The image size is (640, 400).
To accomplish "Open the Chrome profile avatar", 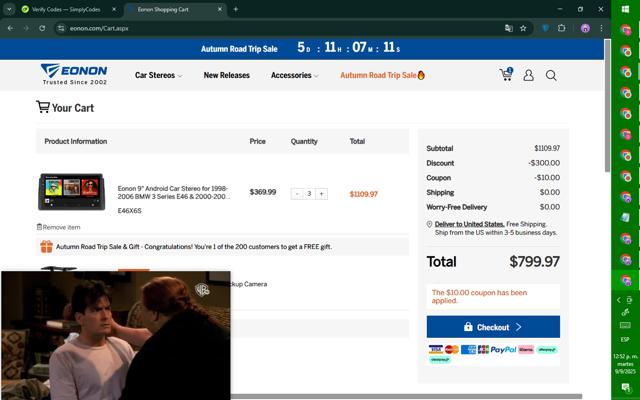I will (x=585, y=28).
